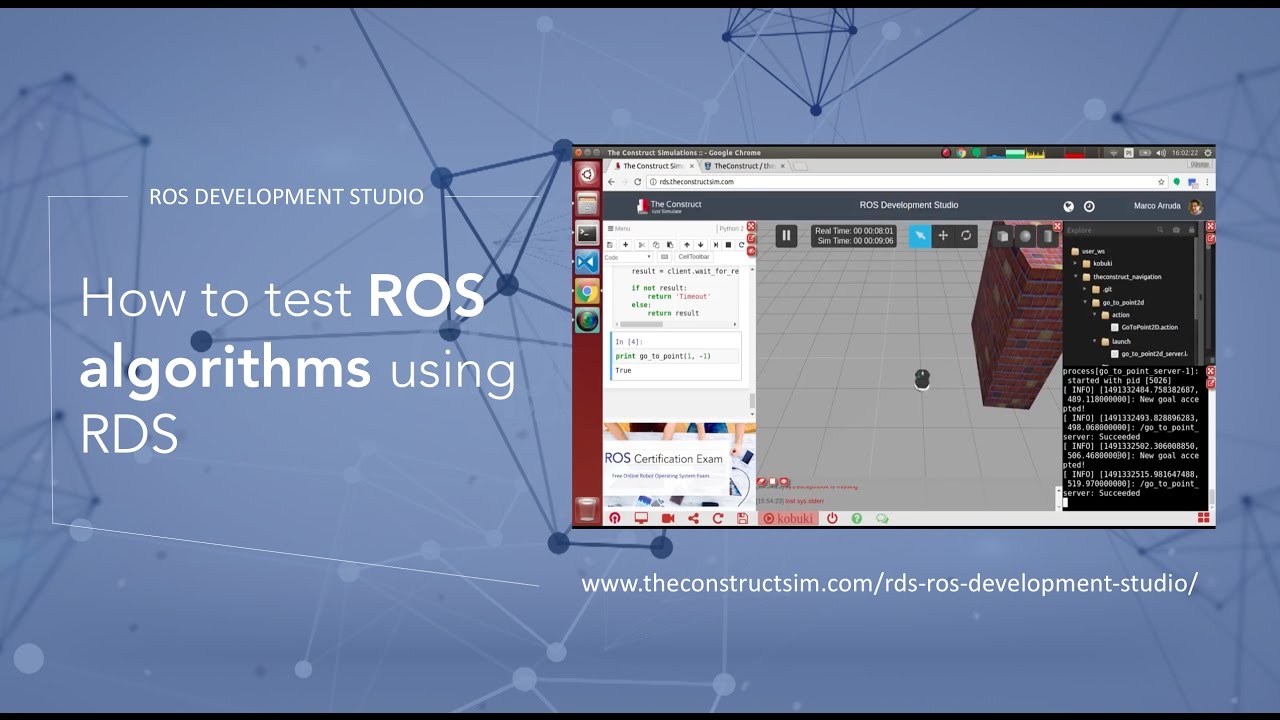Collapse the theconstruct_navigation folder
1280x720 pixels.
(x=1075, y=276)
